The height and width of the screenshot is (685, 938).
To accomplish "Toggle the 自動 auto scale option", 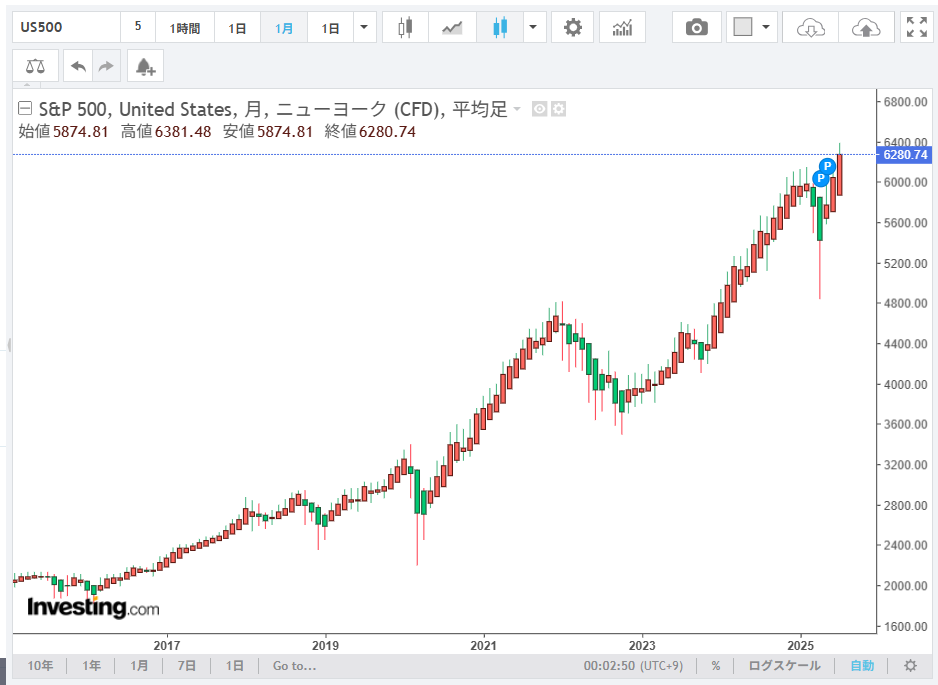I will pyautogui.click(x=861, y=665).
